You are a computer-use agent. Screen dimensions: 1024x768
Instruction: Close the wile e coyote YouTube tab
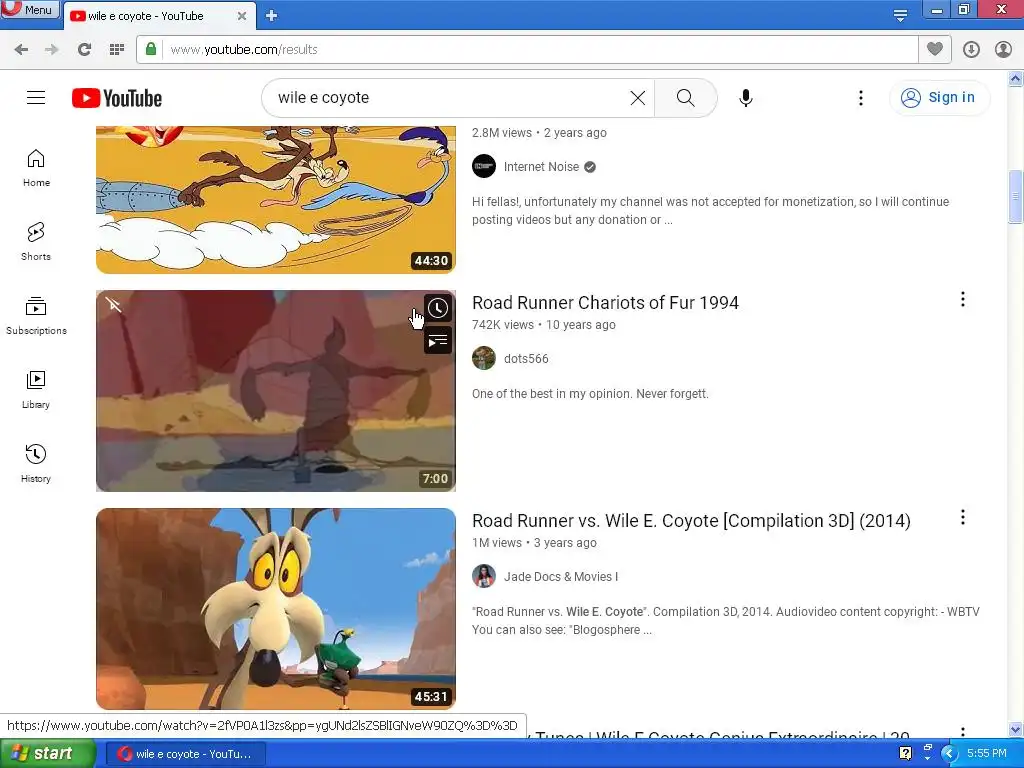tap(242, 16)
